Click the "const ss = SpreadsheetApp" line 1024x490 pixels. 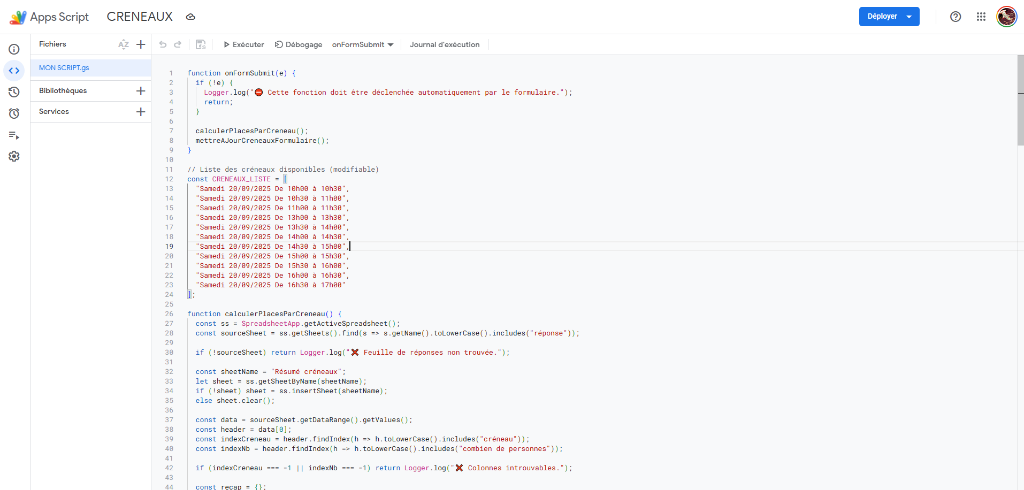click(x=297, y=323)
